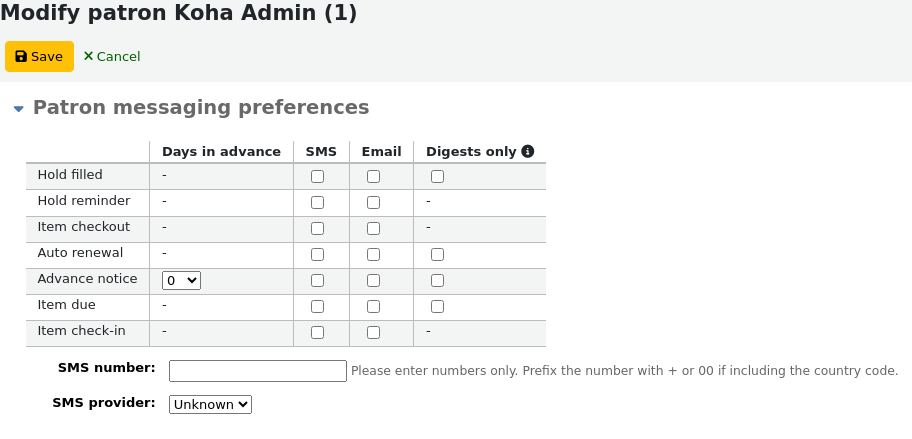
Task: Collapse Patron messaging preferences section arrow
Action: click(19, 109)
